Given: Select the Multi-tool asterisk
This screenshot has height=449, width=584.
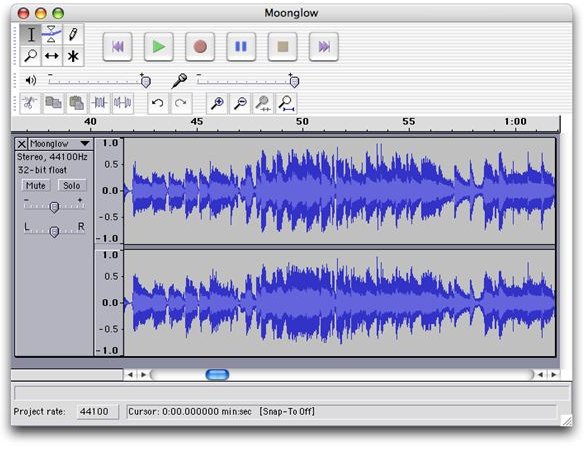Looking at the screenshot, I should point(73,56).
